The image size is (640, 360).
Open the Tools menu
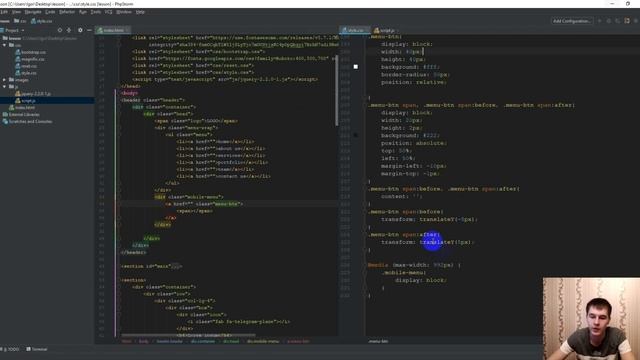coord(96,12)
